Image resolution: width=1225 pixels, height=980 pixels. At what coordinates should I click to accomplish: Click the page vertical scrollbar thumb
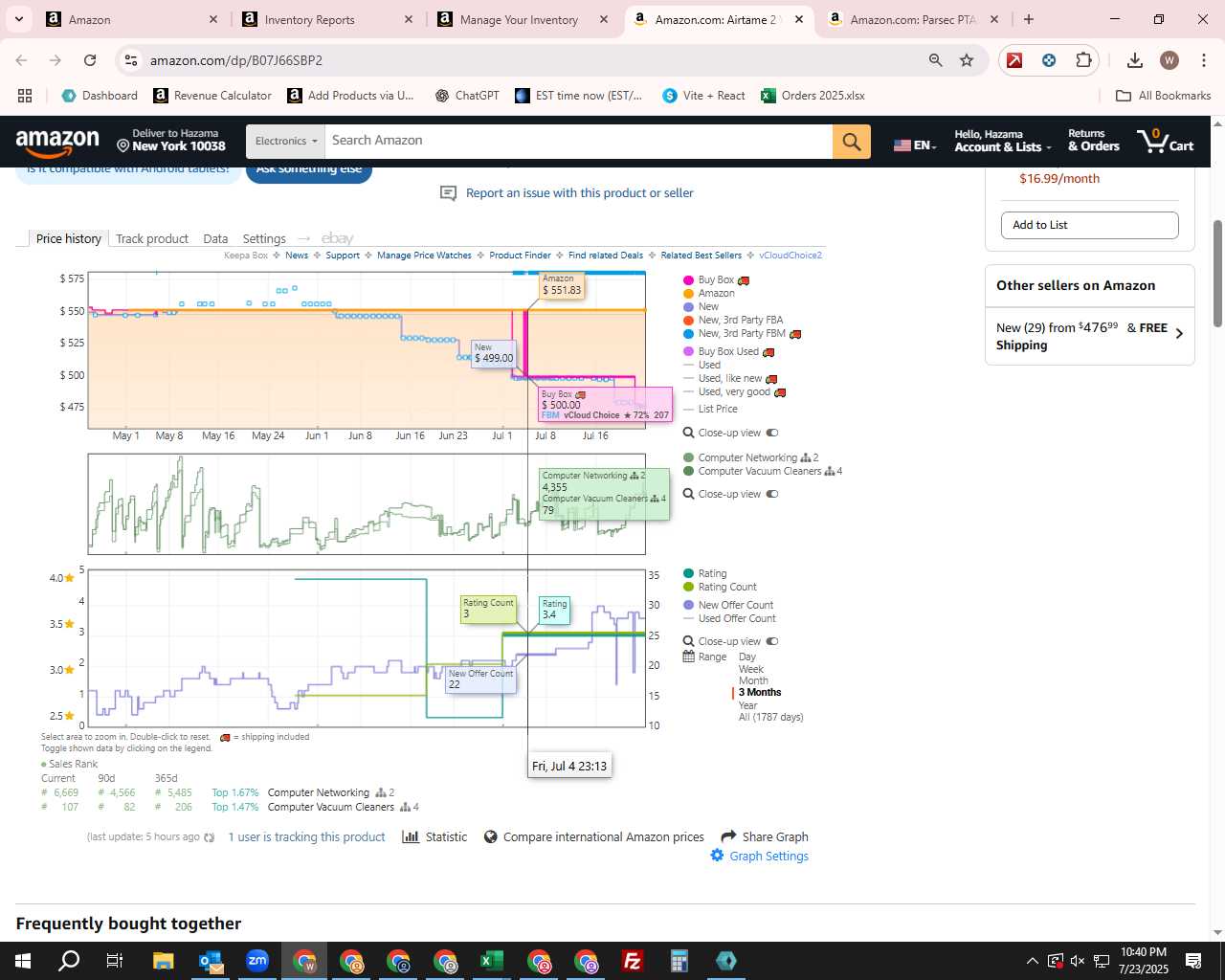pyautogui.click(x=1217, y=274)
